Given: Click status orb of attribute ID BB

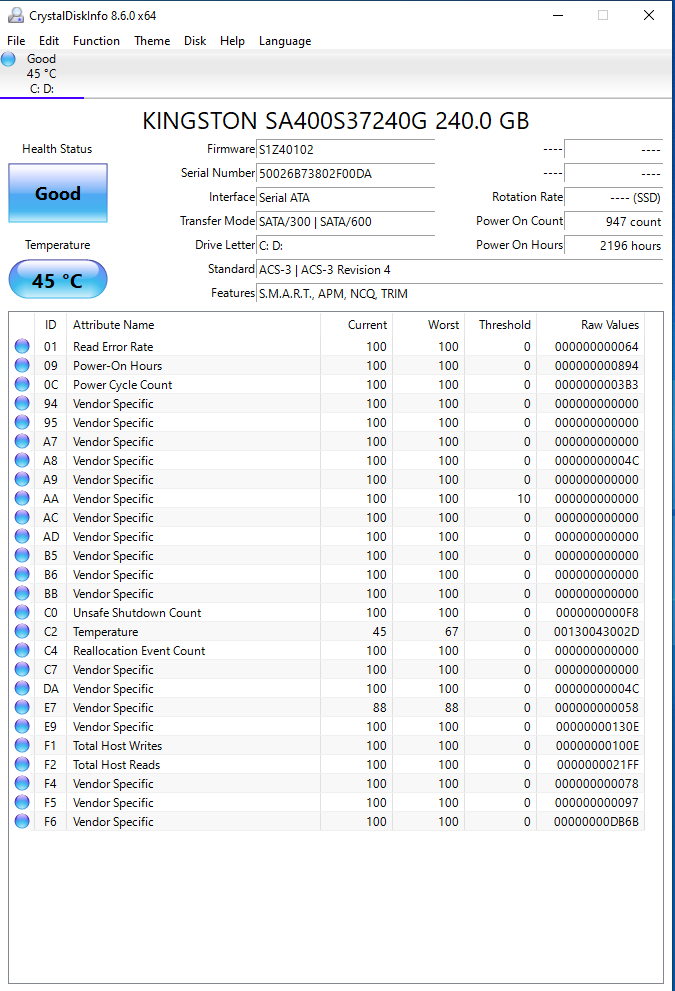Looking at the screenshot, I should point(22,593).
